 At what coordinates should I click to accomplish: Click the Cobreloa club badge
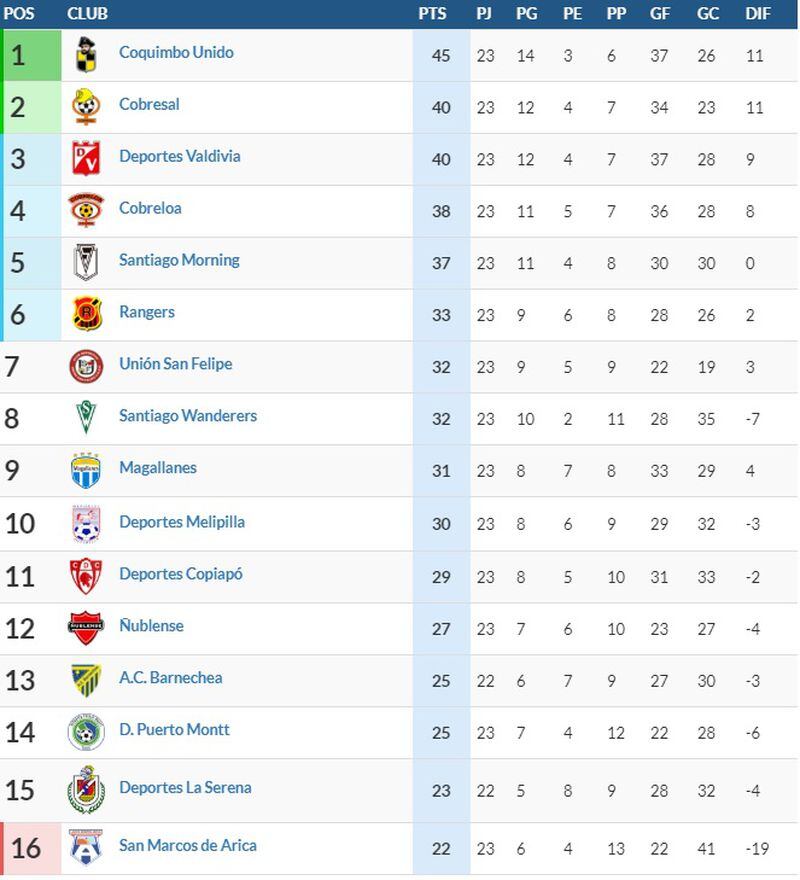pos(86,210)
